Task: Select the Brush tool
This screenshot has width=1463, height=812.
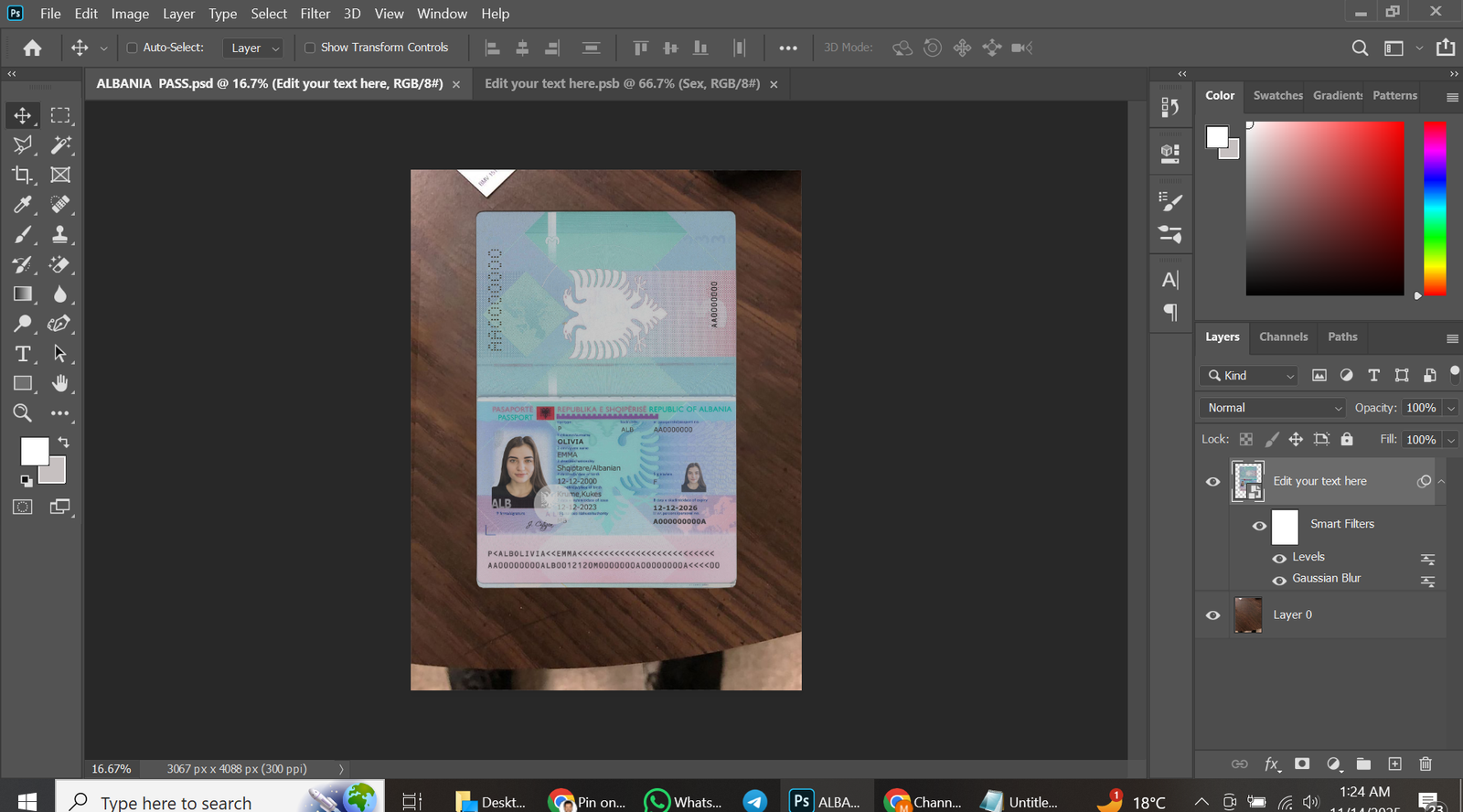Action: pos(23,234)
